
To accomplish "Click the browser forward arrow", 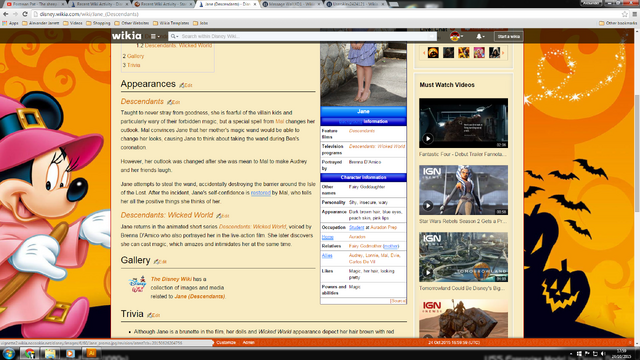I will click(x=15, y=14).
